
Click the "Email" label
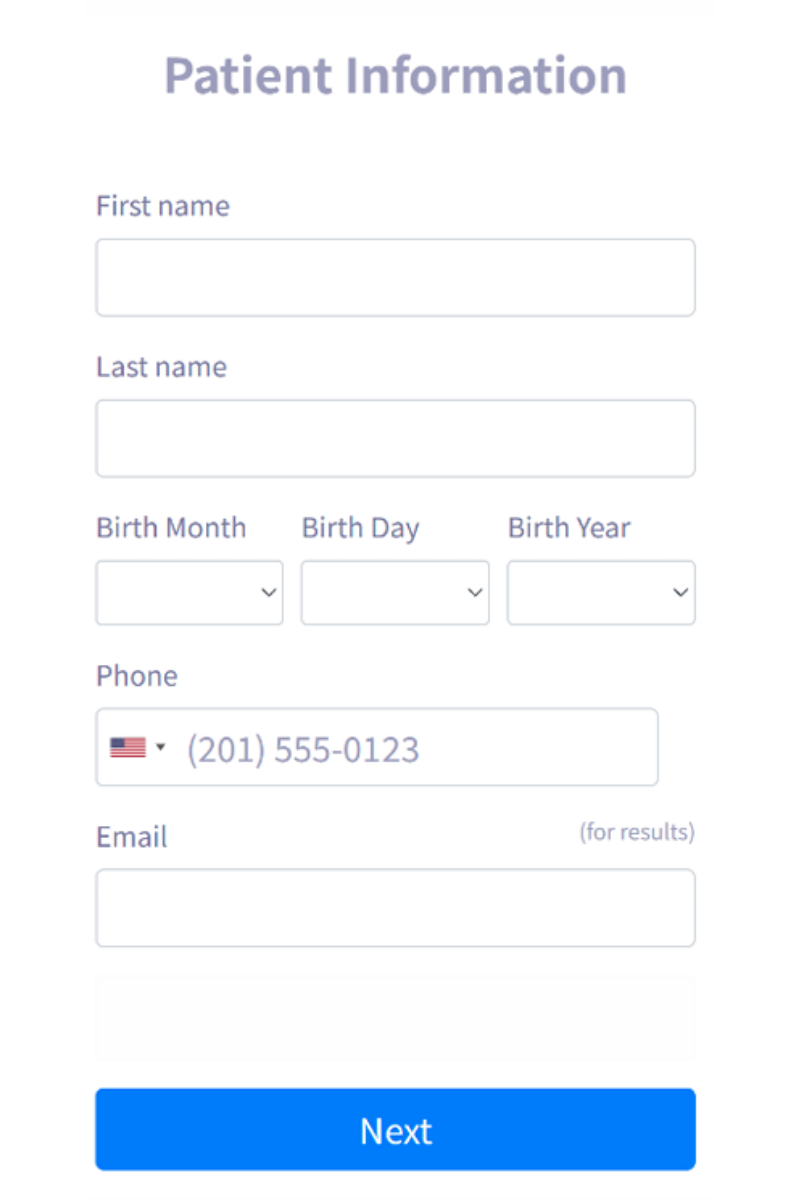point(132,837)
